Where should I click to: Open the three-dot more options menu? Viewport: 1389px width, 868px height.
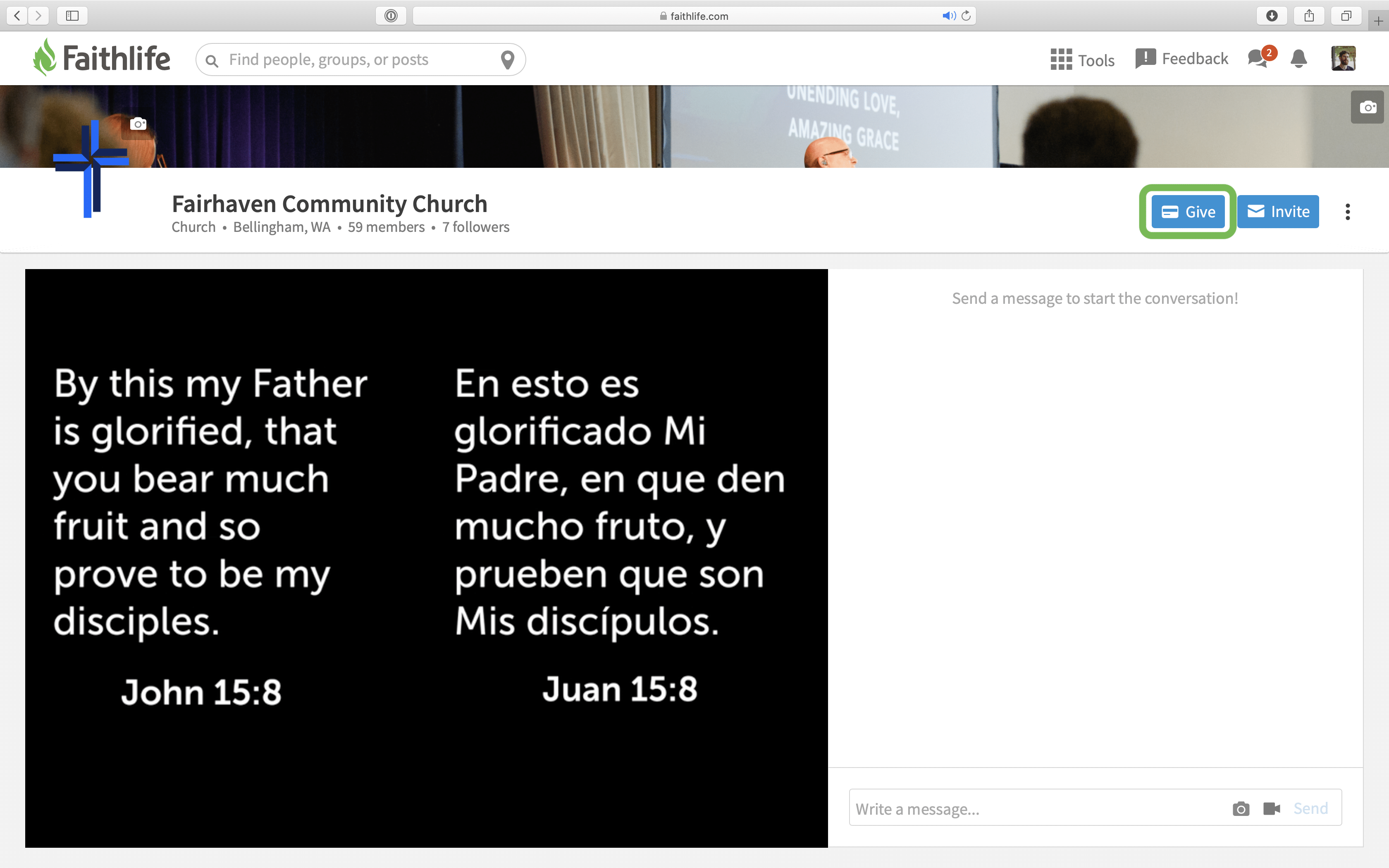(1348, 212)
